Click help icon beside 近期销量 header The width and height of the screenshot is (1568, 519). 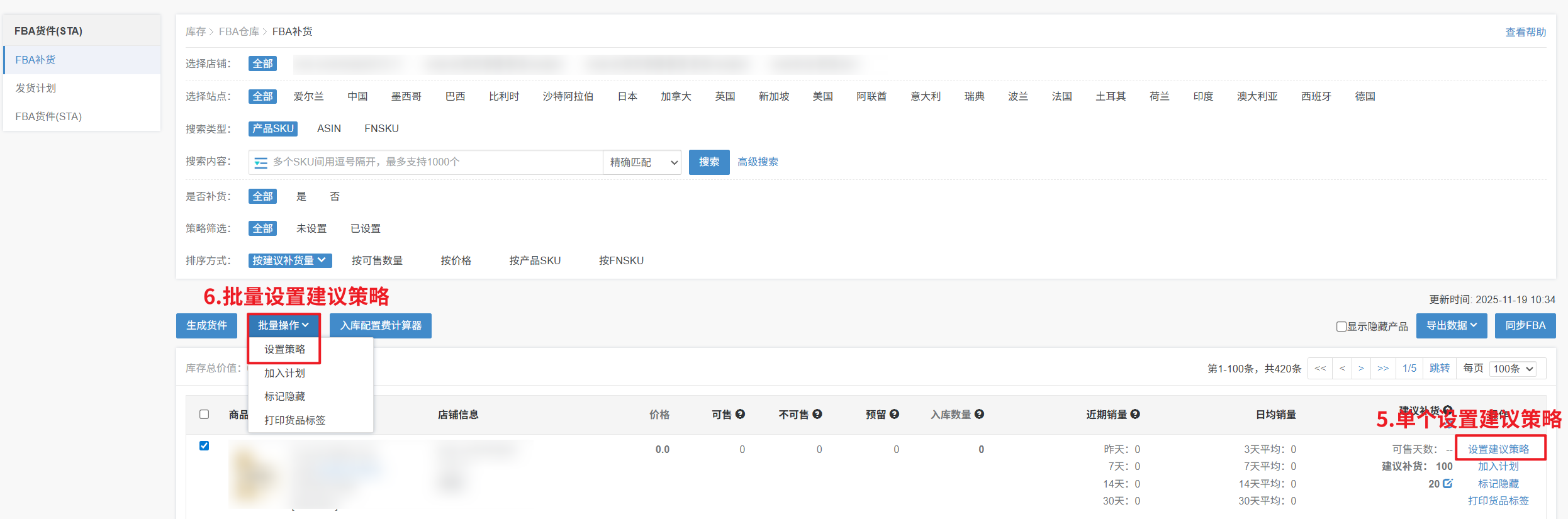[x=1135, y=414]
